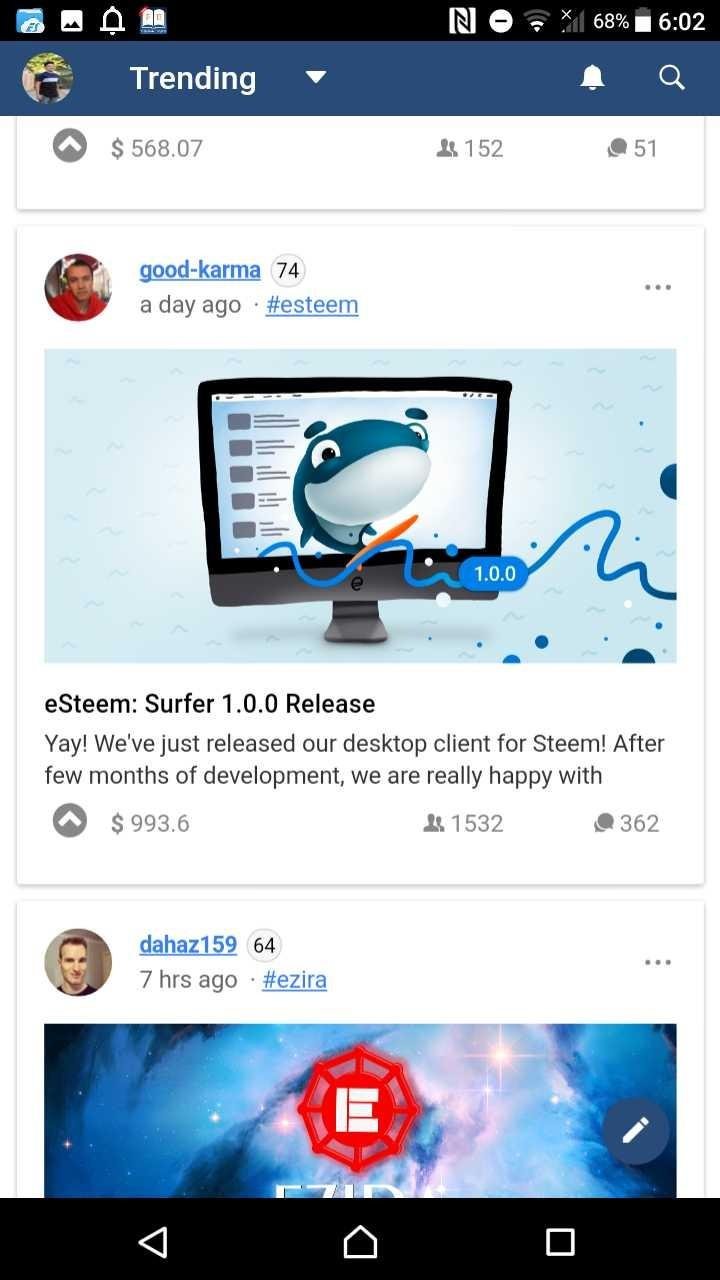Open the #ezira tag
Viewport: 720px width, 1280px height.
[x=294, y=980]
